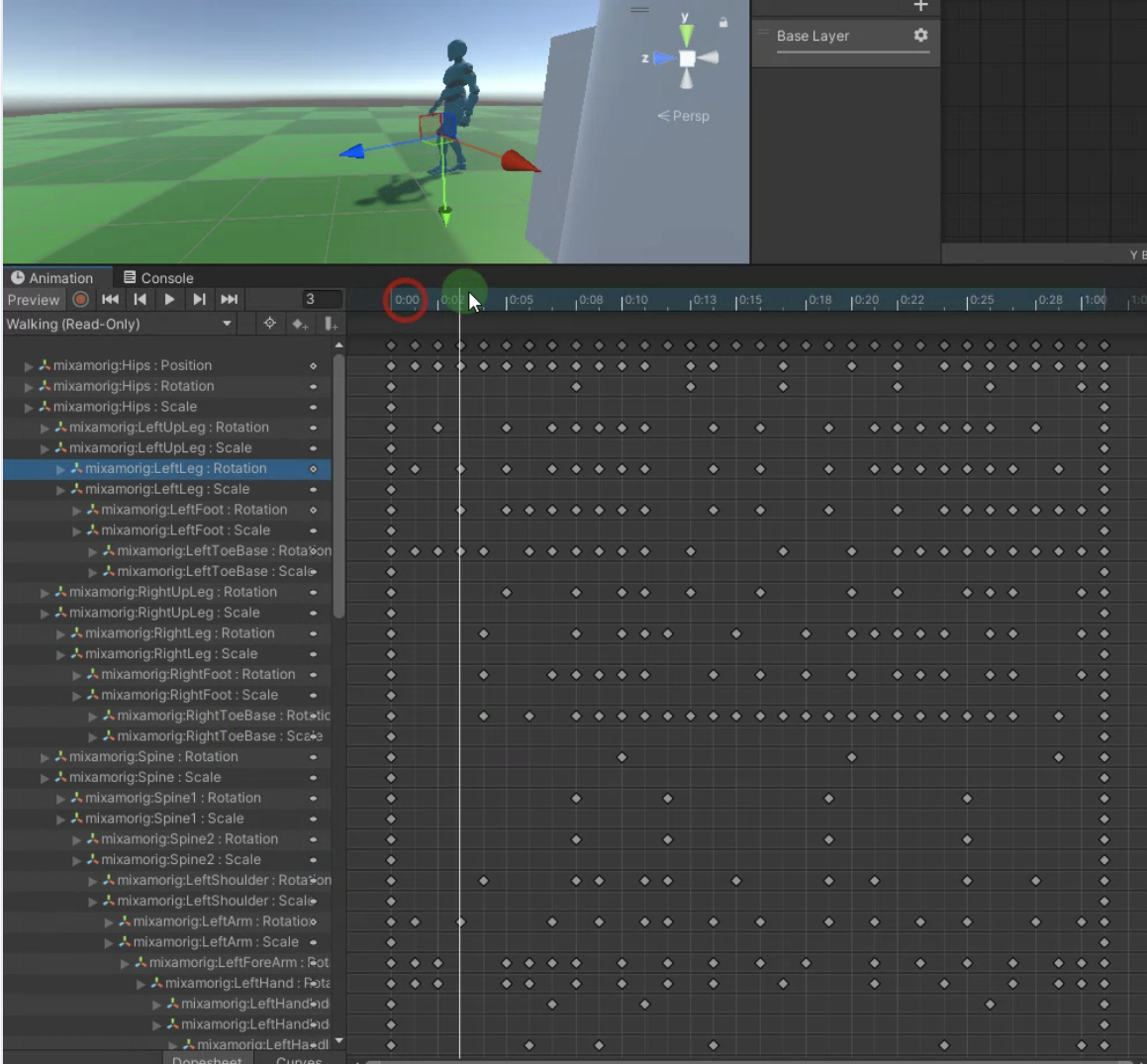Viewport: 1147px width, 1064px height.
Task: Jump to first keyframe of clip
Action: pos(111,299)
